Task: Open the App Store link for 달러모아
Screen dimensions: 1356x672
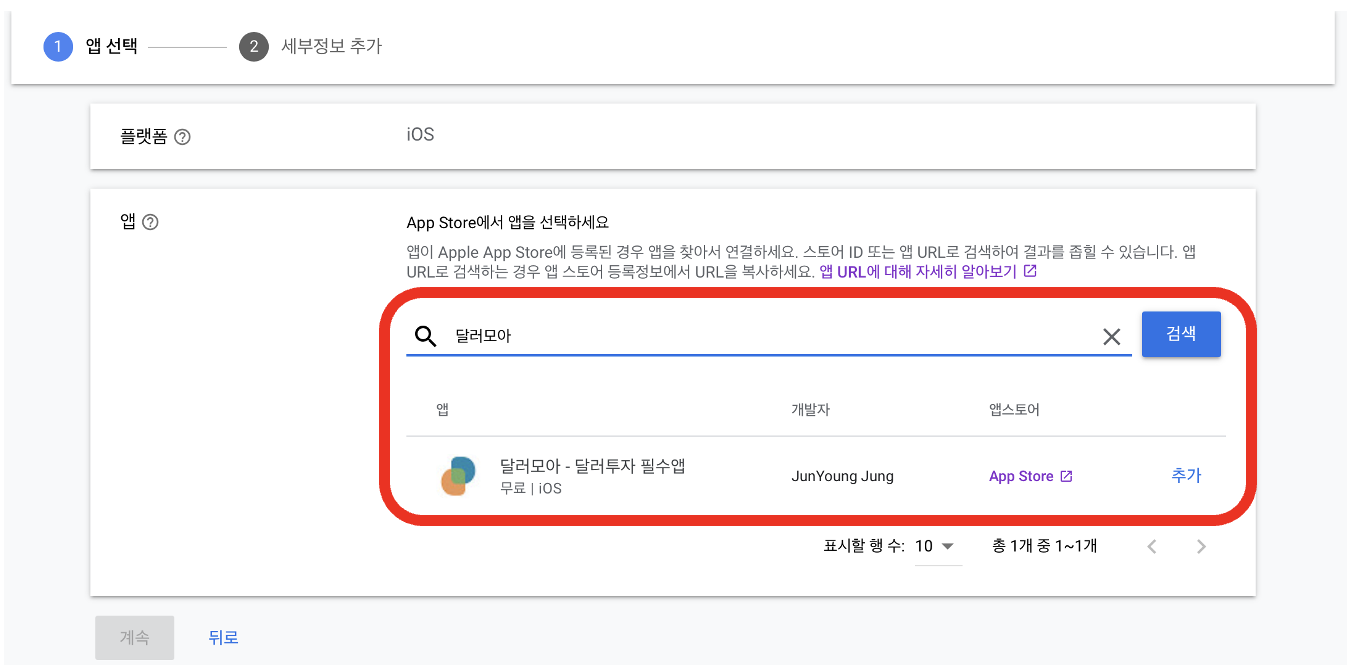Action: pos(1030,476)
